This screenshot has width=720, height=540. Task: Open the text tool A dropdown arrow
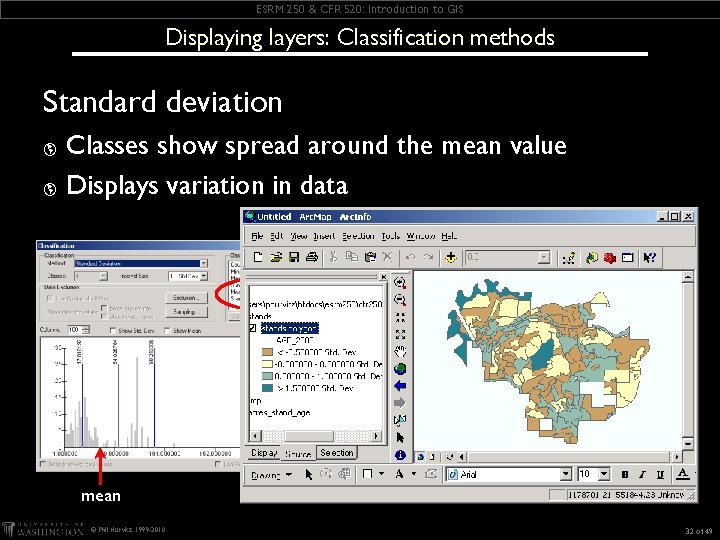pyautogui.click(x=414, y=473)
